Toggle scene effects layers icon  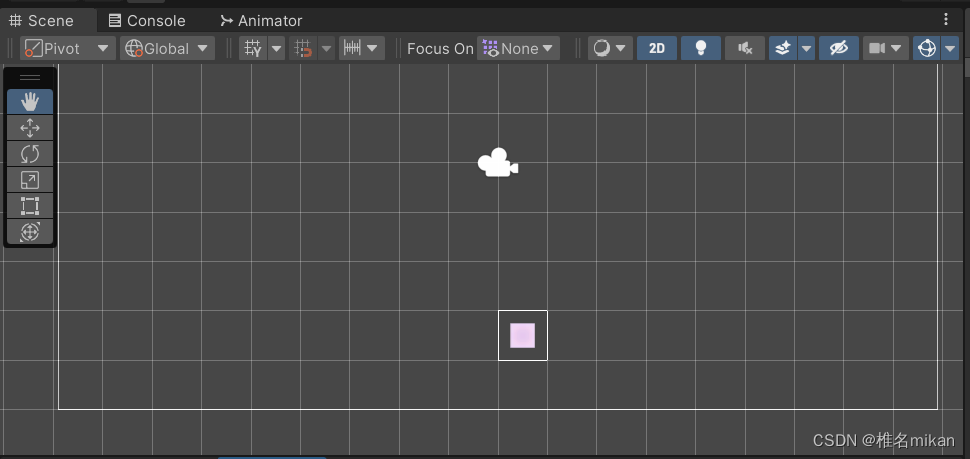[x=783, y=48]
